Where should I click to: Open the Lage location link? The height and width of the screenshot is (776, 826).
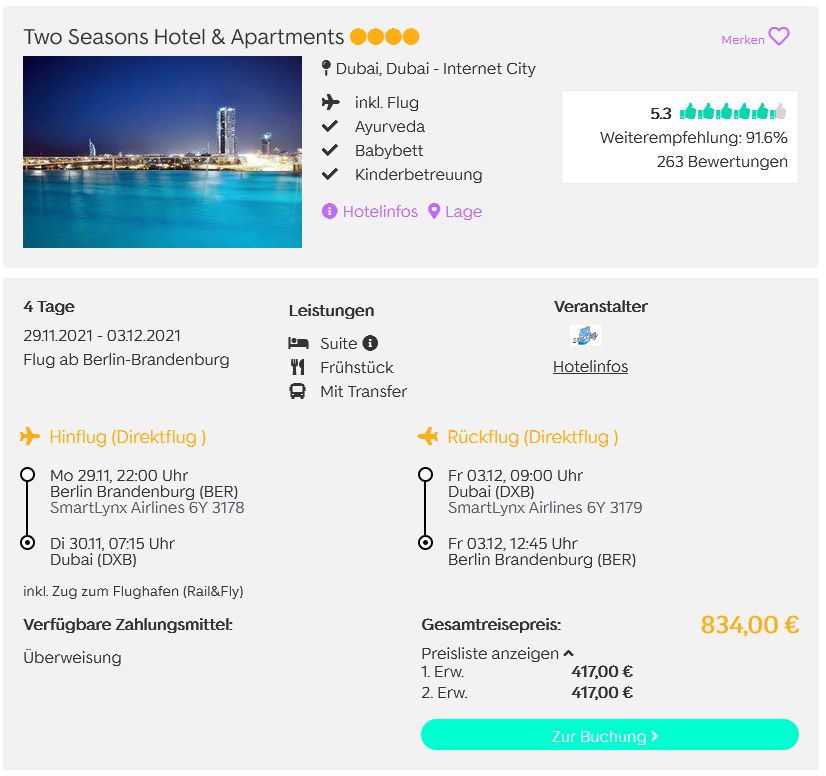[463, 211]
